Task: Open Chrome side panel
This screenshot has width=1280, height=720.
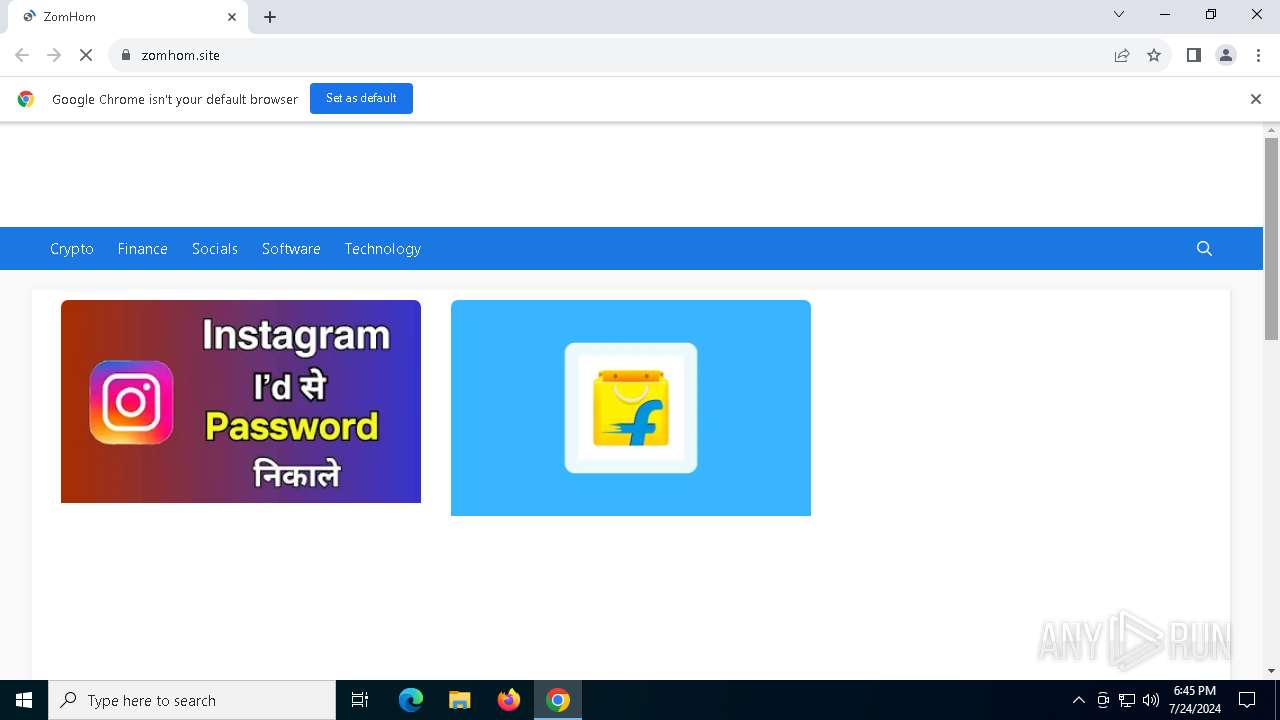Action: pos(1193,55)
